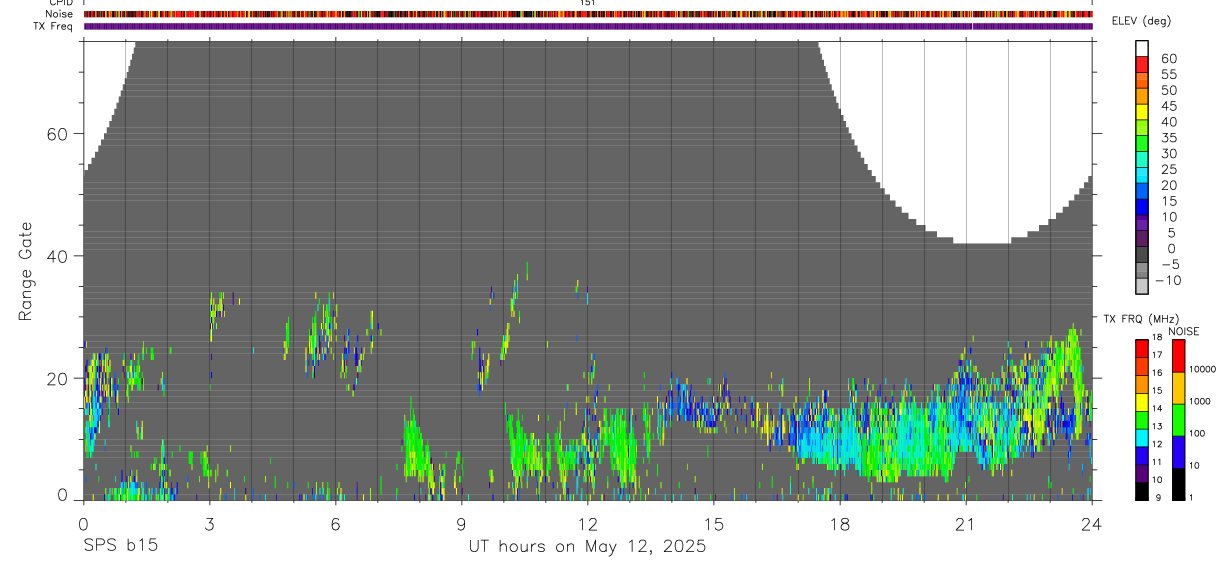Click the green TX FRQ swatch between 13 and 14
1228x567 pixels.
[x=1142, y=419]
